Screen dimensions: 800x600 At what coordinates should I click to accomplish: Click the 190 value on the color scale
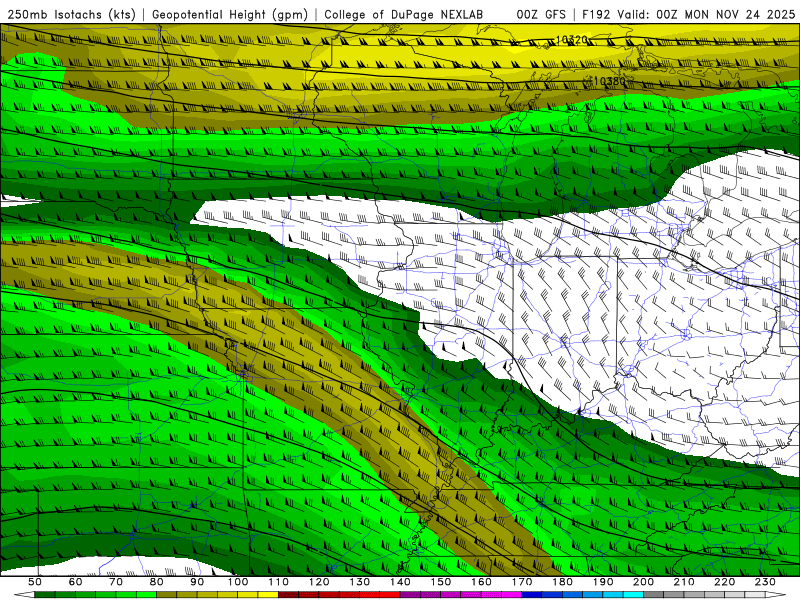coord(603,582)
